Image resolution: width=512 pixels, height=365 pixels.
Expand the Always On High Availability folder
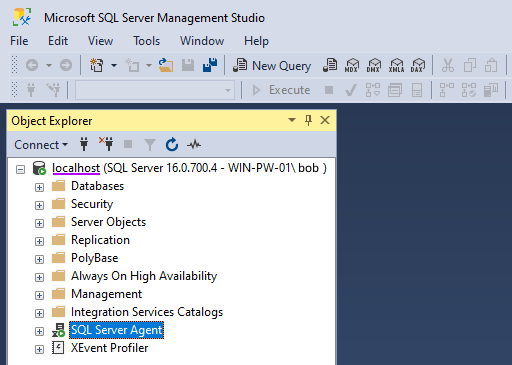[39, 277]
